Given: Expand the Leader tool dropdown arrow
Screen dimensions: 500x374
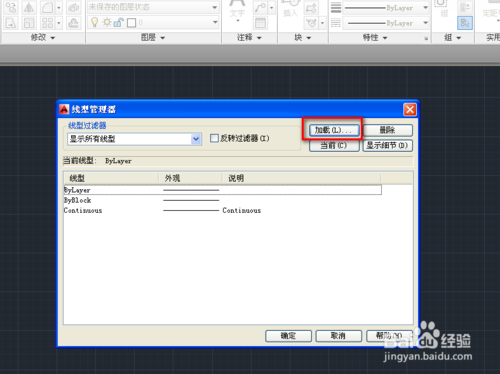Looking at the screenshot, I should tap(272, 7).
